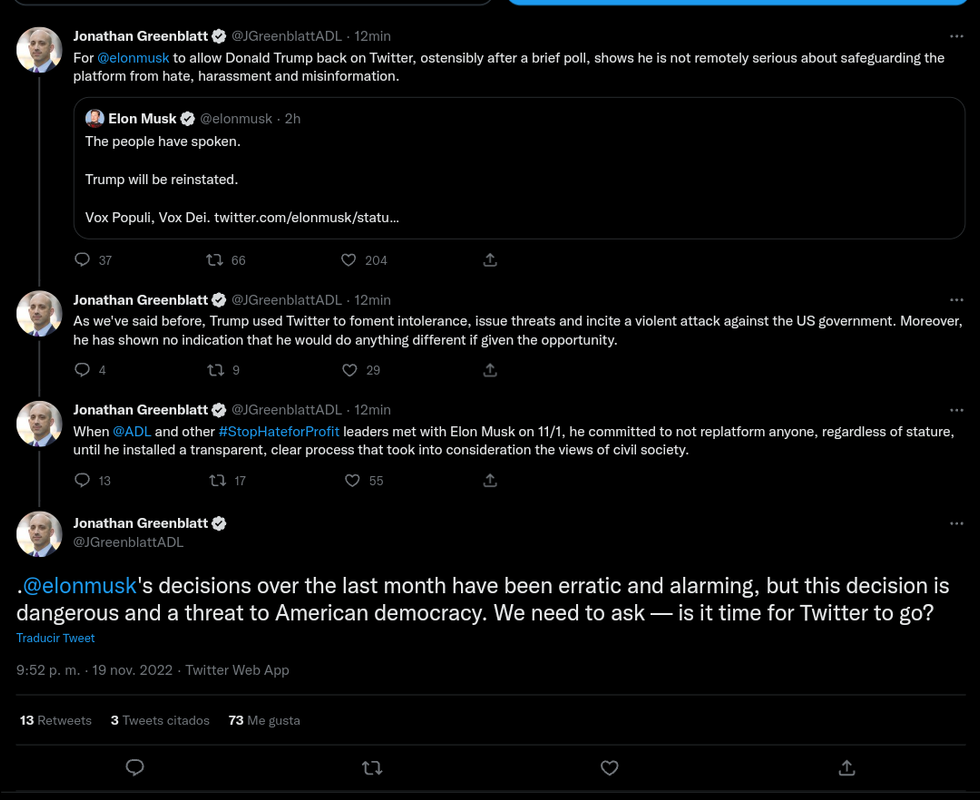Reply to the tweet with 13 replies
The width and height of the screenshot is (980, 800).
(82, 480)
